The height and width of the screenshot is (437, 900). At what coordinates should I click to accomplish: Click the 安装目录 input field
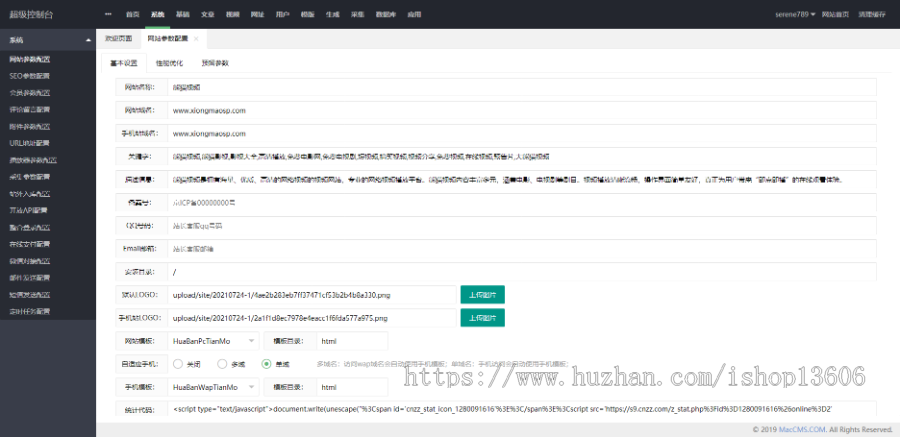[x=522, y=272]
